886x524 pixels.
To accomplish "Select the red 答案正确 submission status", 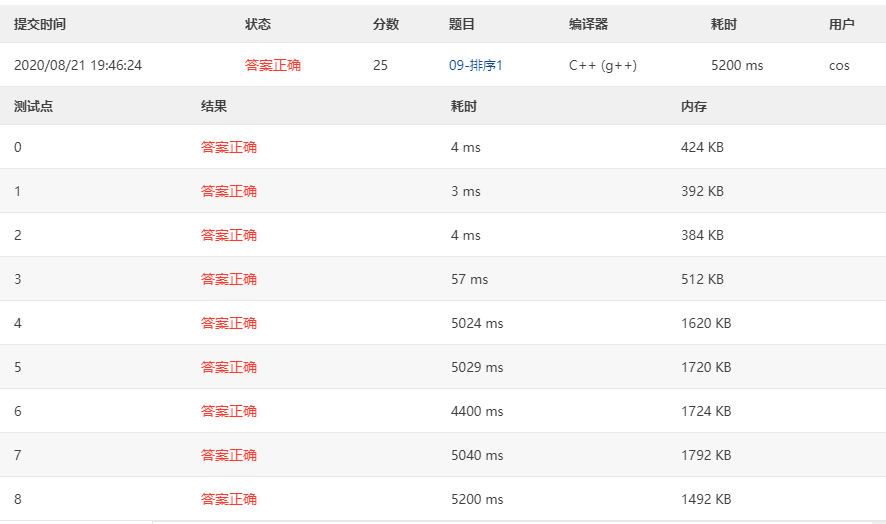I will pos(272,66).
